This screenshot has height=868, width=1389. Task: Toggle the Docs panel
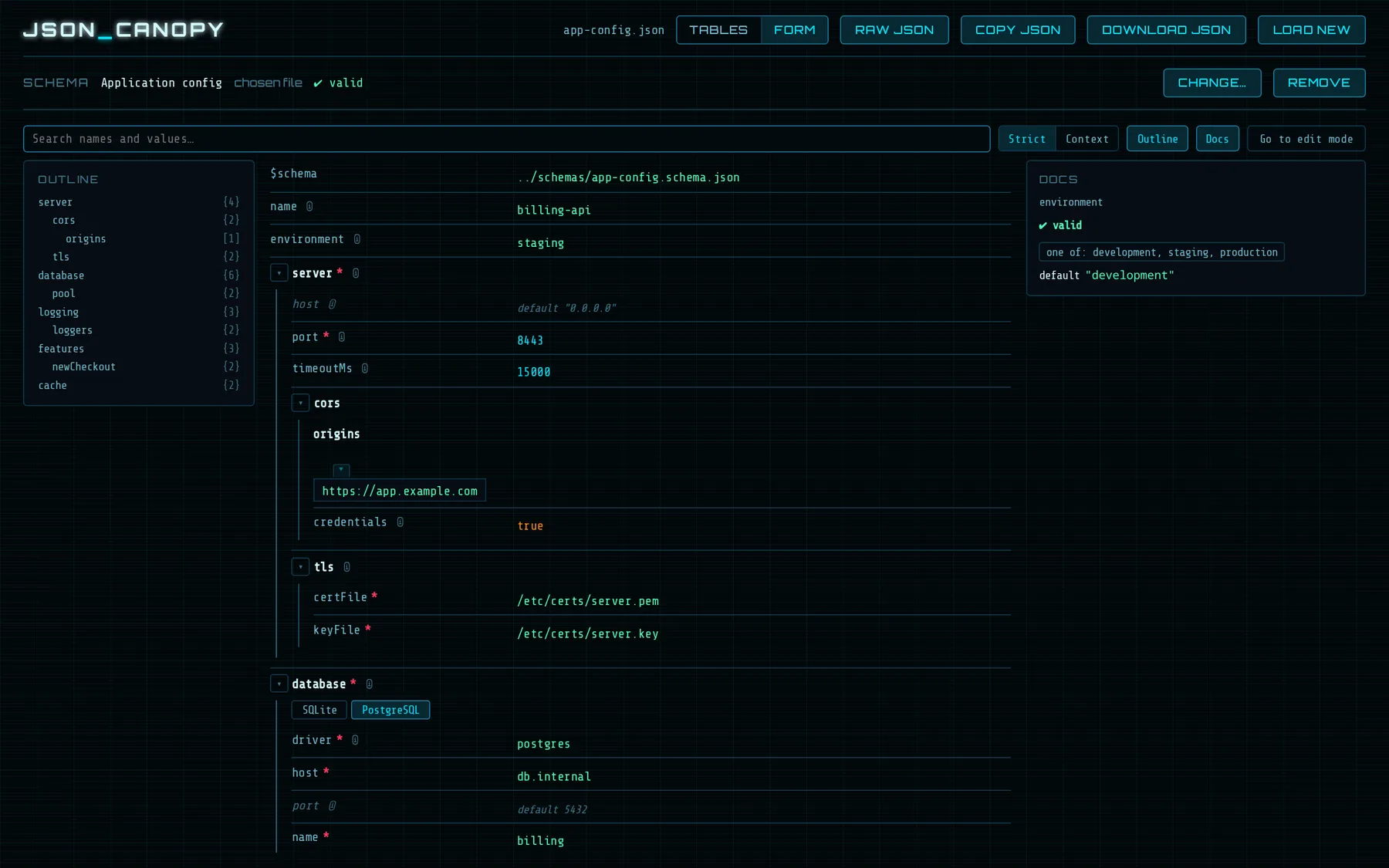[1218, 139]
